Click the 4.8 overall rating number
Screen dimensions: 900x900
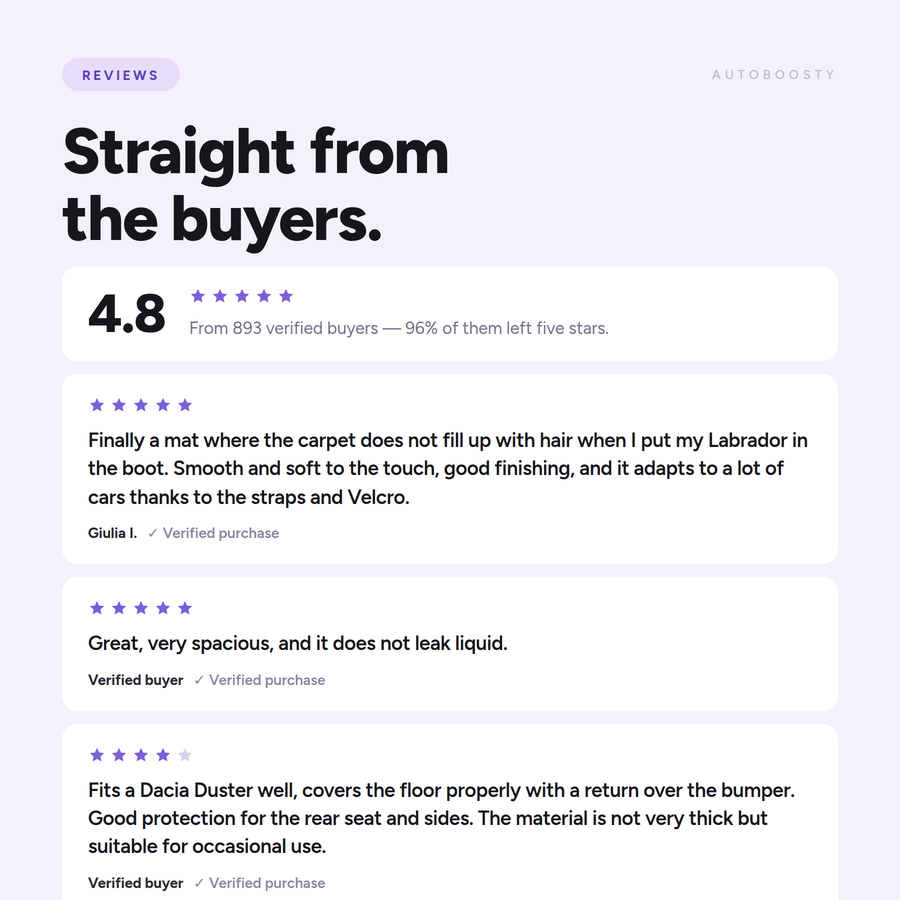(127, 314)
